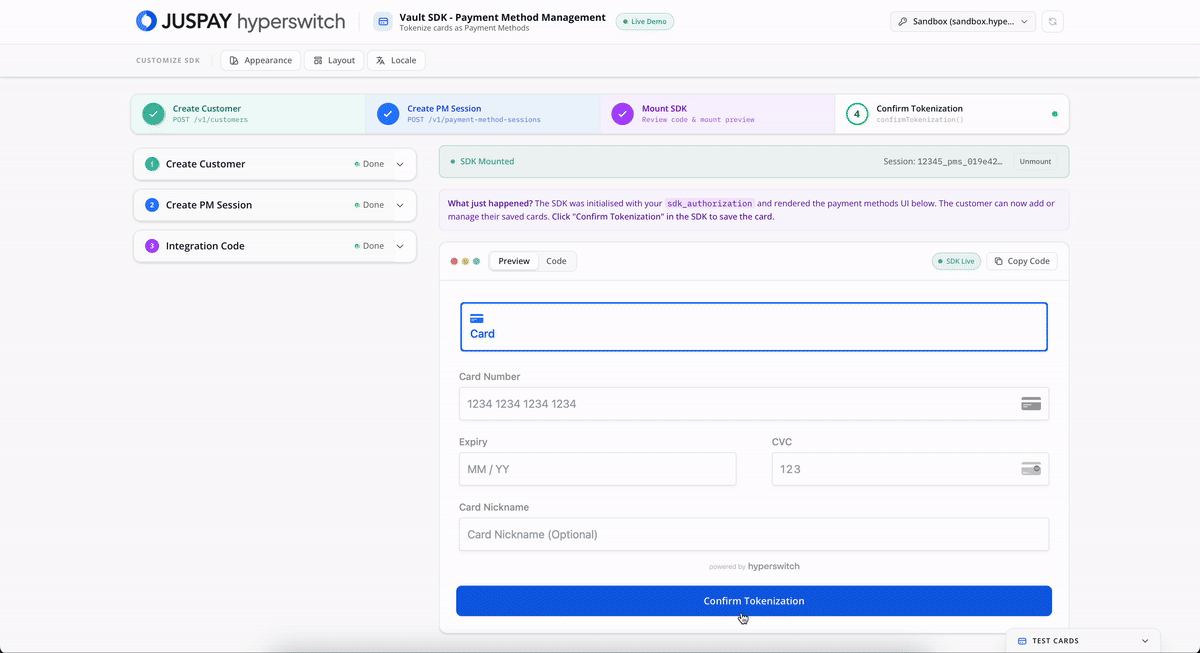Click the card brand icon in Card Number field
The width and height of the screenshot is (1200, 653).
1031,404
